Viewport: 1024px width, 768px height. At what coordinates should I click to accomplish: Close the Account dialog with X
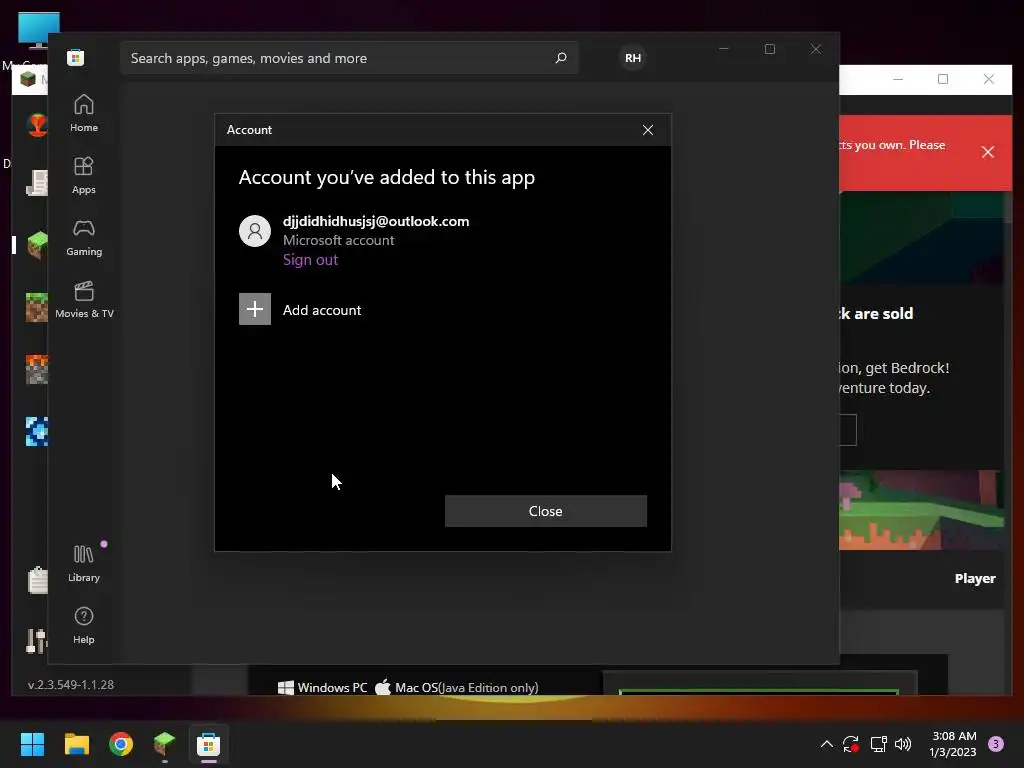pos(648,130)
